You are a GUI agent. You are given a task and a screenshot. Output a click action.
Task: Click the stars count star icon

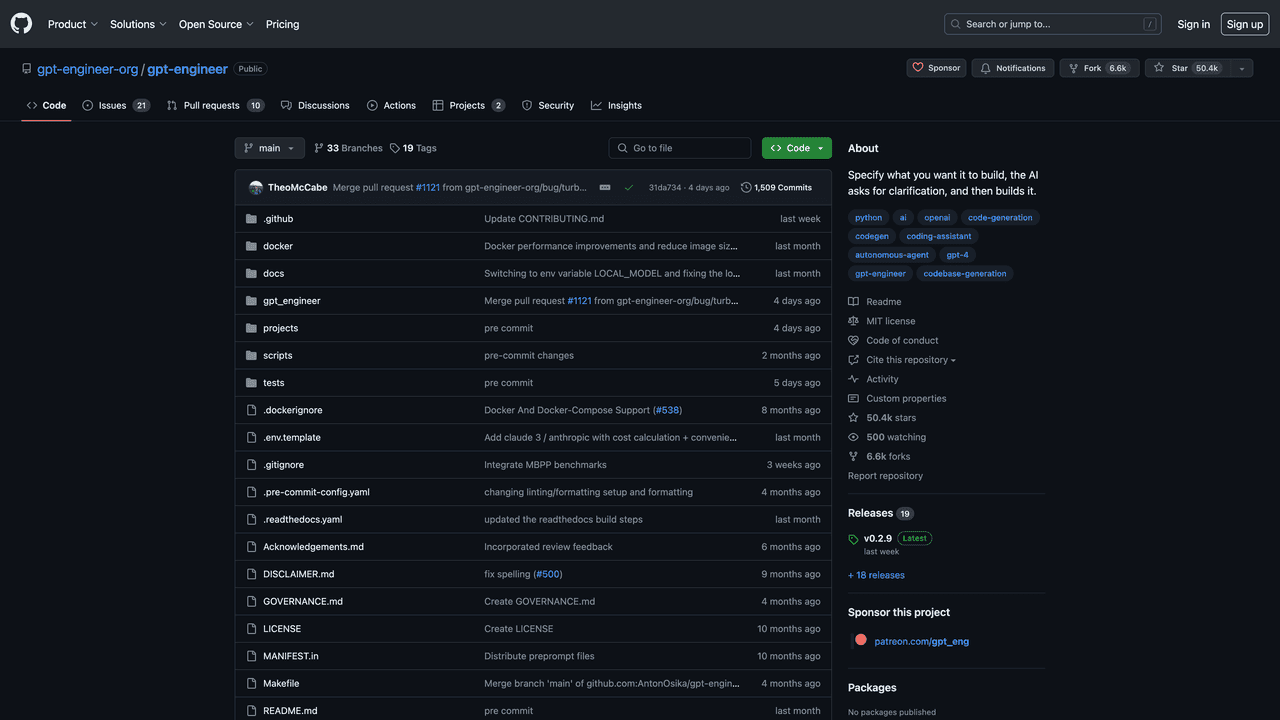(853, 418)
